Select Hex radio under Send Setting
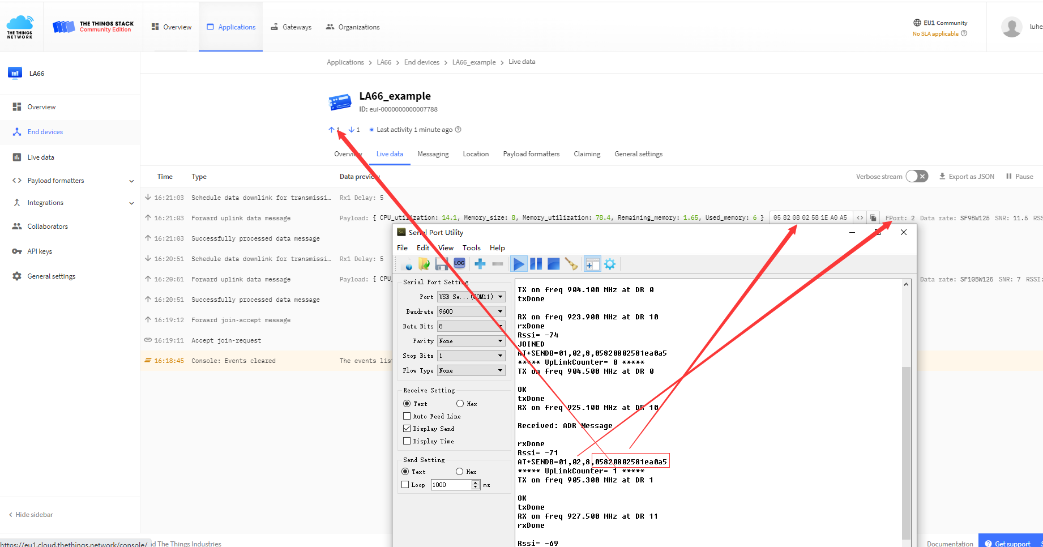1043x547 pixels. [459, 471]
